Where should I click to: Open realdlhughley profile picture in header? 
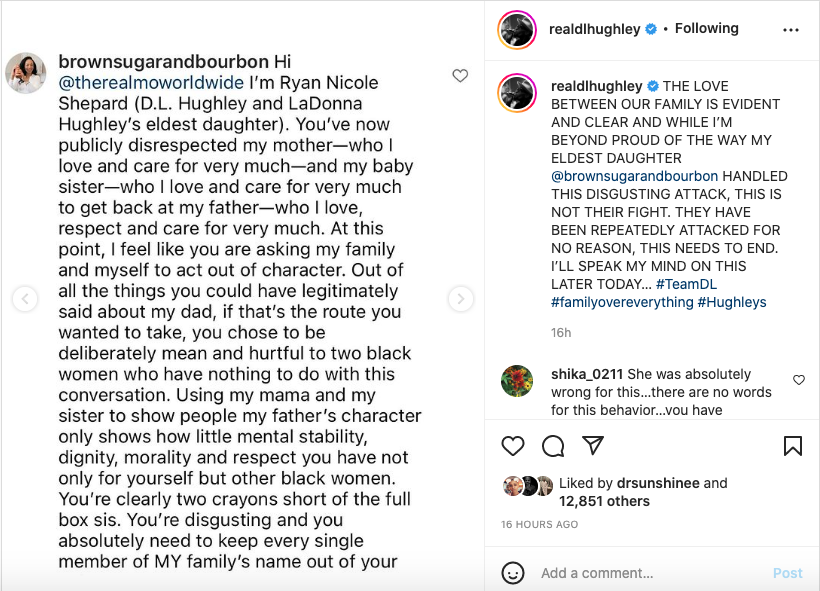coord(517,30)
